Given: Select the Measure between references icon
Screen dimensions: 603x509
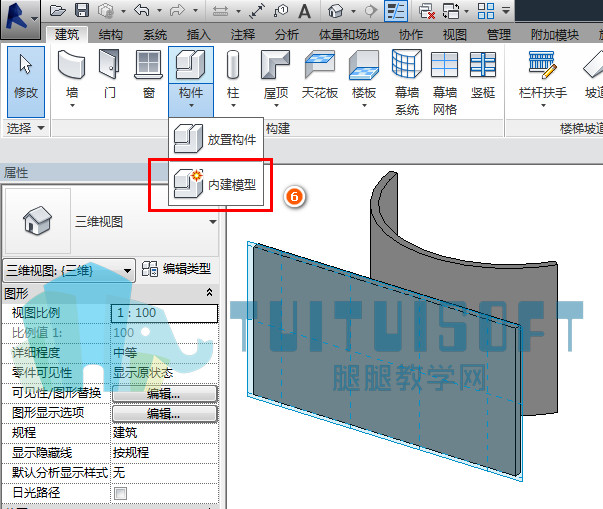Looking at the screenshot, I should click(x=220, y=11).
